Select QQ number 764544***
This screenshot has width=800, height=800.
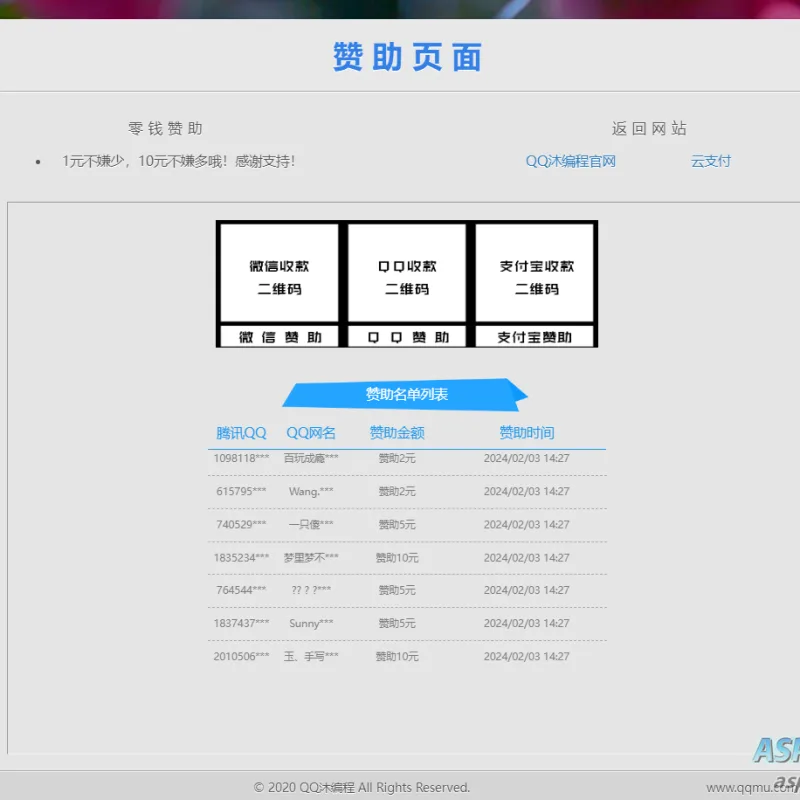[x=241, y=590]
